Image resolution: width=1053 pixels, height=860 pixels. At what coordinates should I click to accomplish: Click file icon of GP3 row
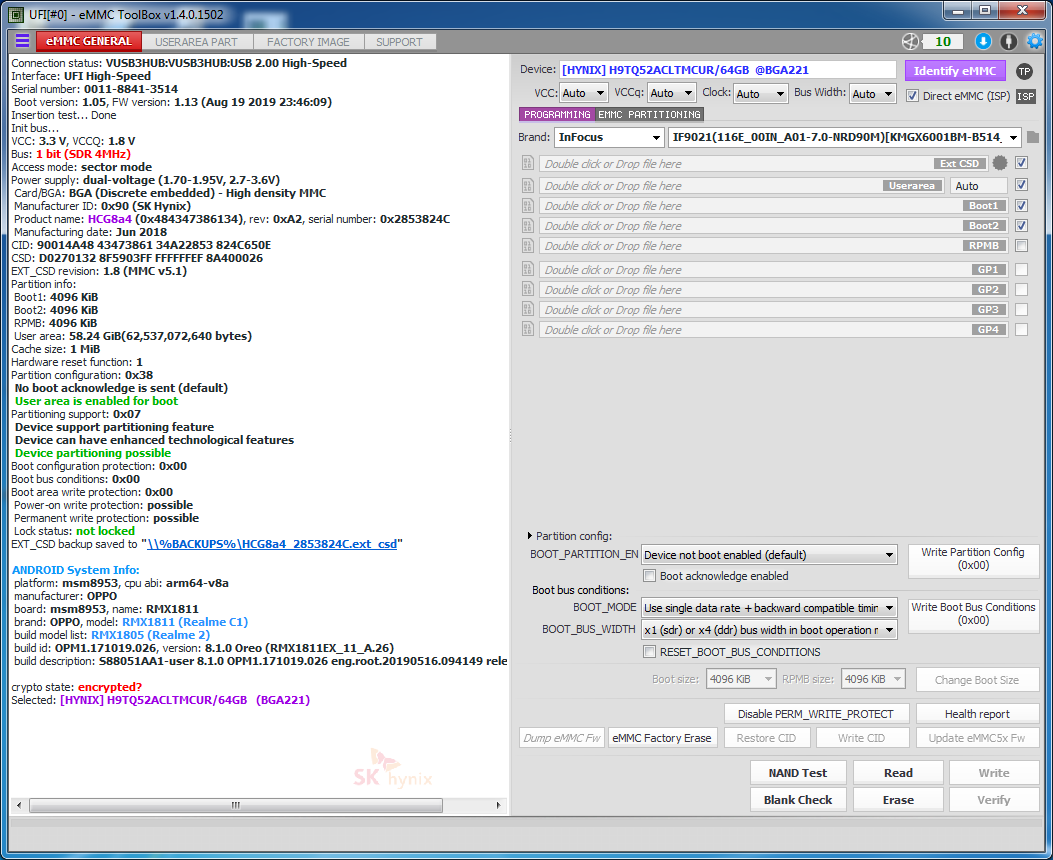tap(528, 309)
